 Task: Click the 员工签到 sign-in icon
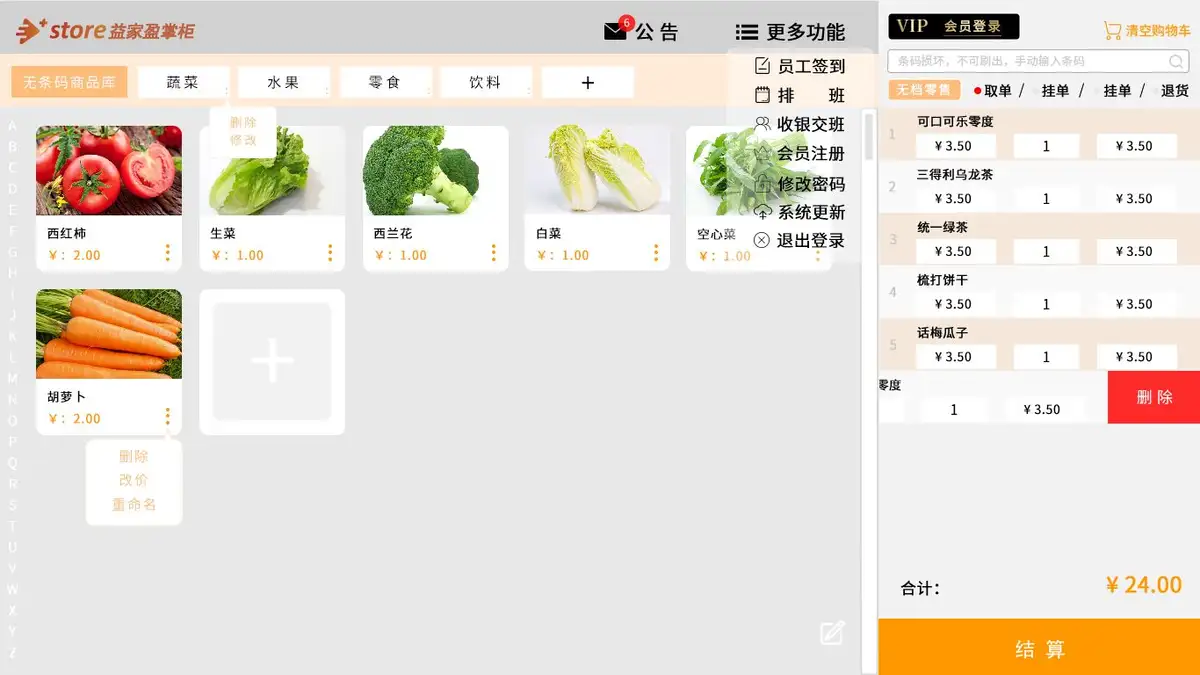pos(762,66)
